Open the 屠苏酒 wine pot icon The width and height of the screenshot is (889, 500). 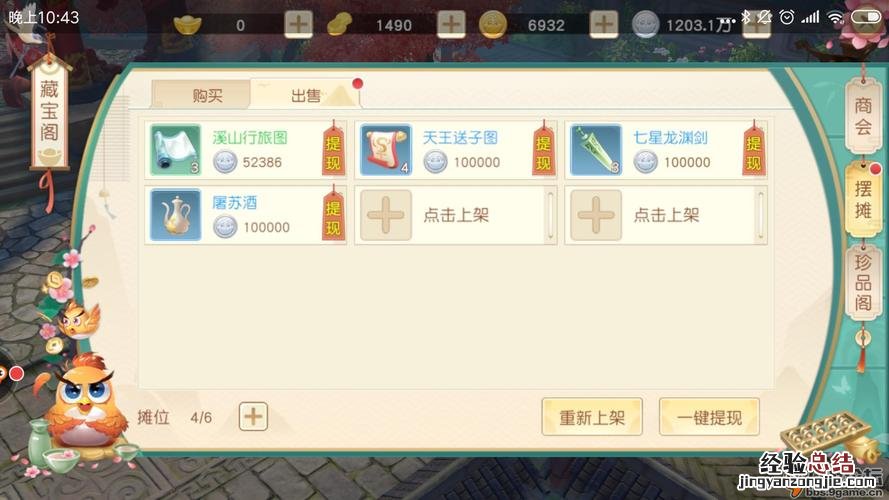click(176, 215)
